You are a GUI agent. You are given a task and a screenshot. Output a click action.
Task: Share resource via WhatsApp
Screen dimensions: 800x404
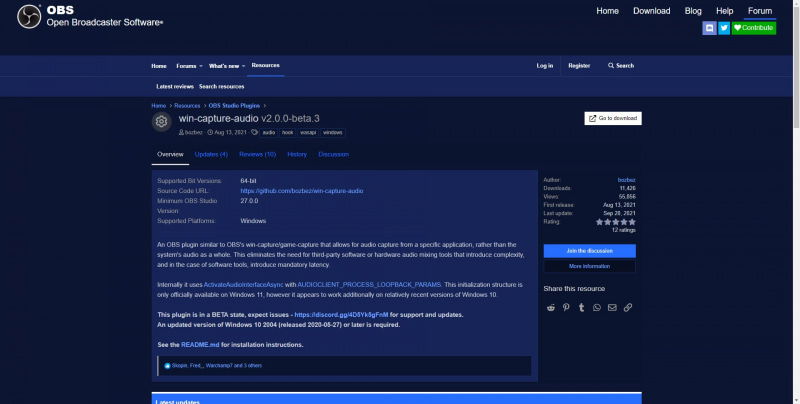click(596, 307)
